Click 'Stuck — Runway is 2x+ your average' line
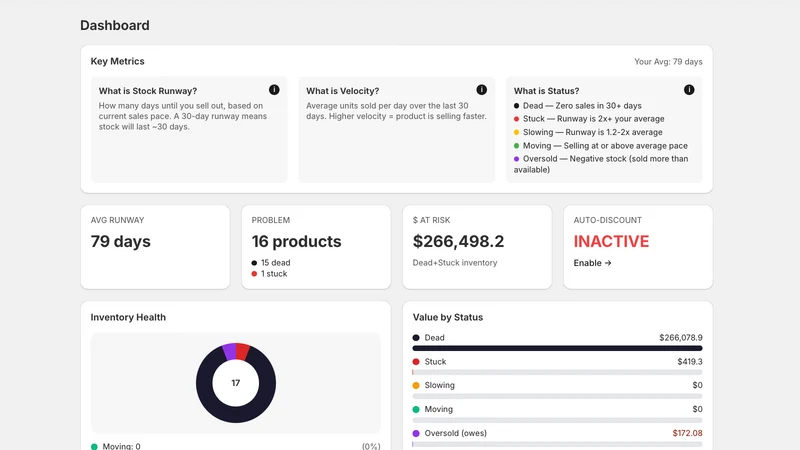 (589, 119)
